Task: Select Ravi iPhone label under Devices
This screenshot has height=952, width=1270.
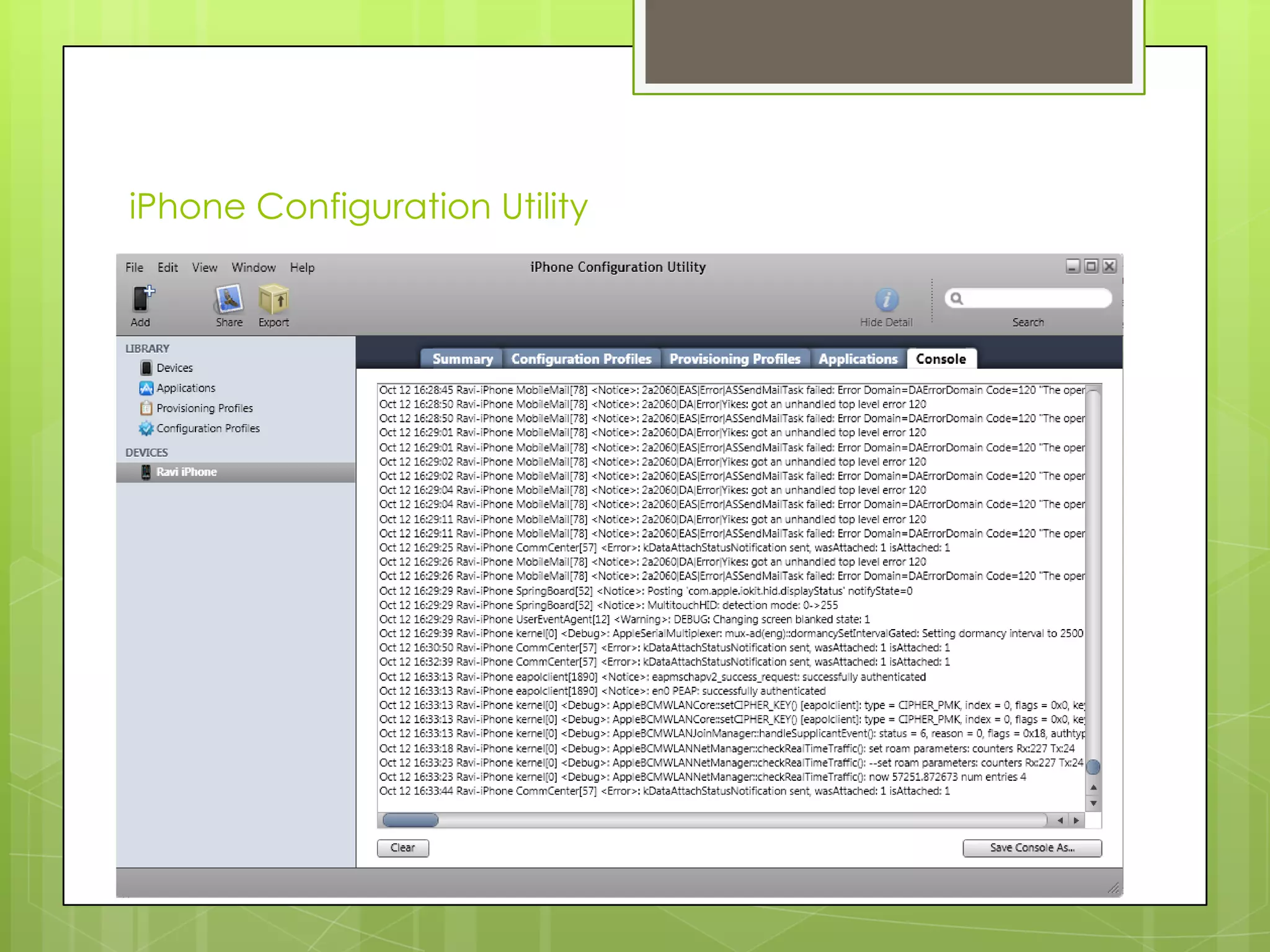Action: point(187,472)
